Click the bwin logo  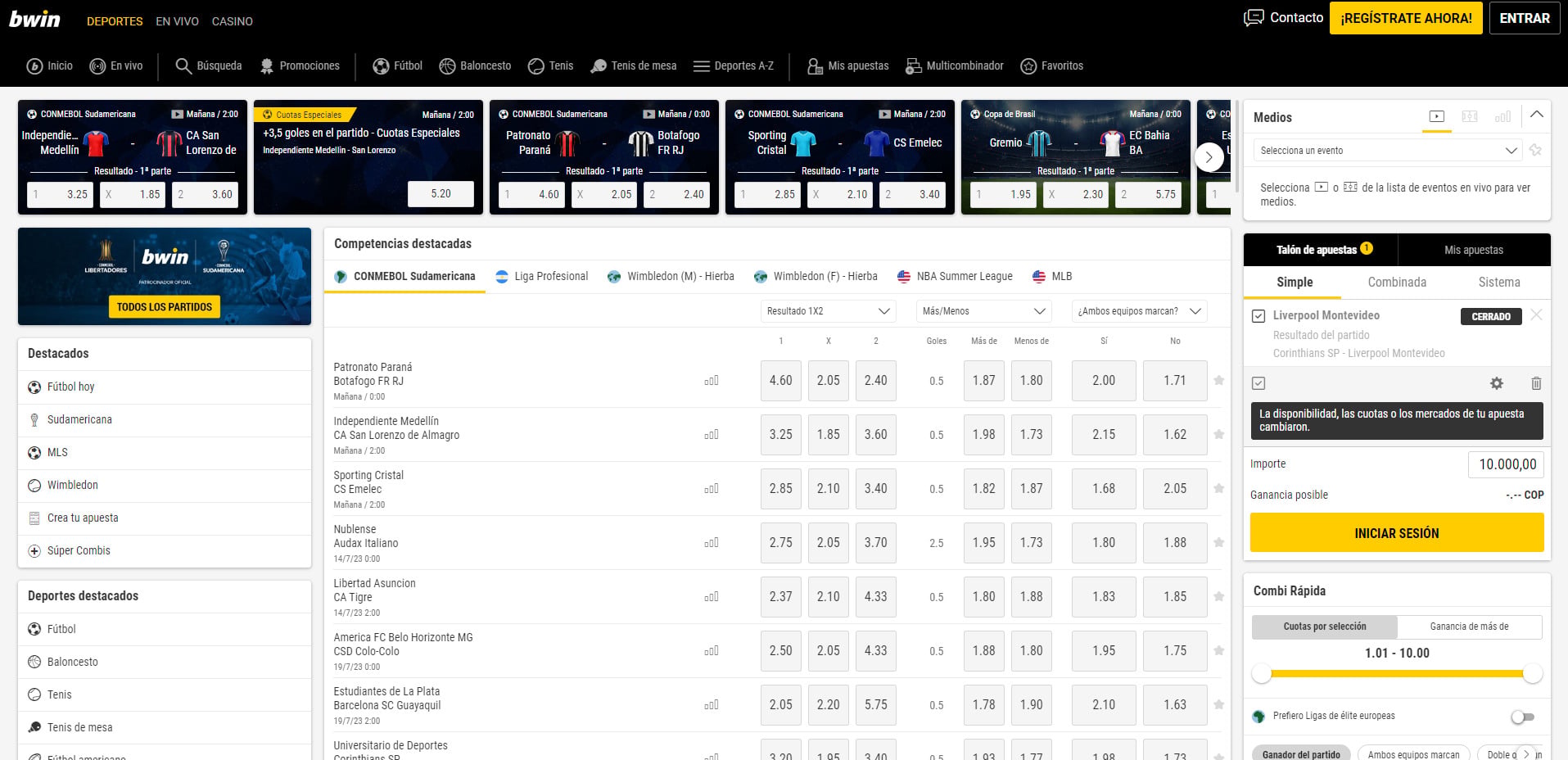point(34,19)
